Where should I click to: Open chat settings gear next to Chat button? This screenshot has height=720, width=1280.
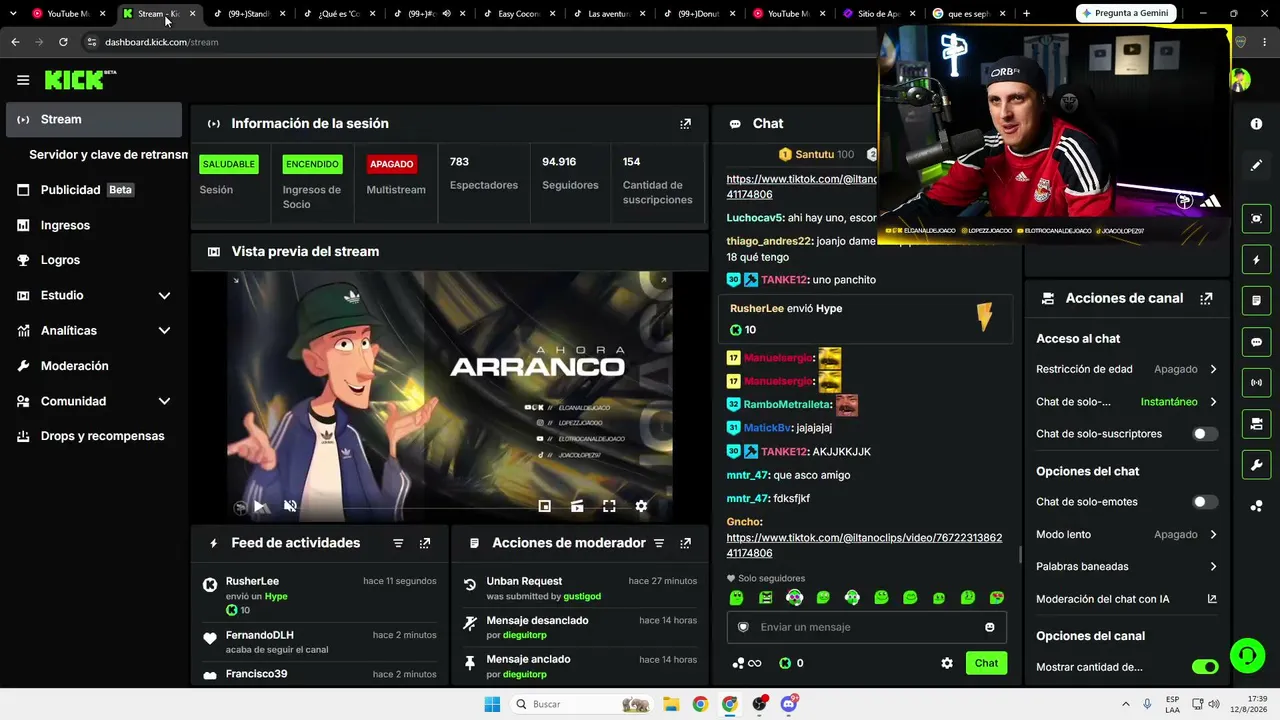point(947,663)
